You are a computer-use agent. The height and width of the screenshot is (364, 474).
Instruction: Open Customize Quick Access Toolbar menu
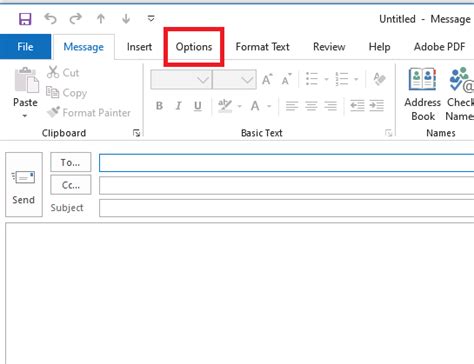tap(151, 18)
